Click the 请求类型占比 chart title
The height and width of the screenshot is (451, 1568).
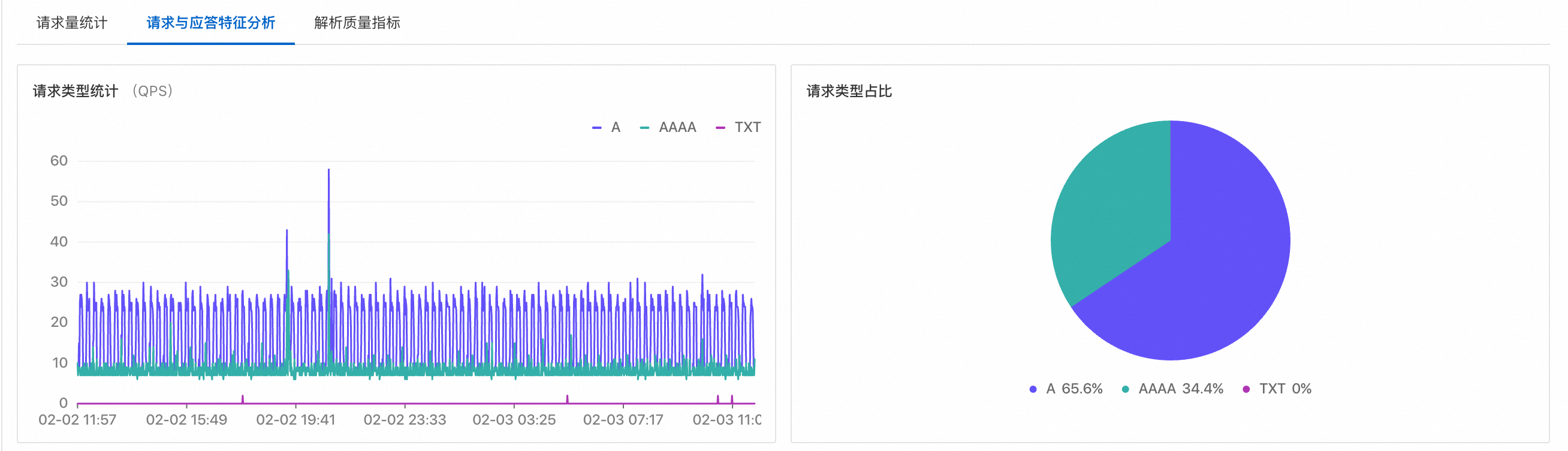point(849,91)
